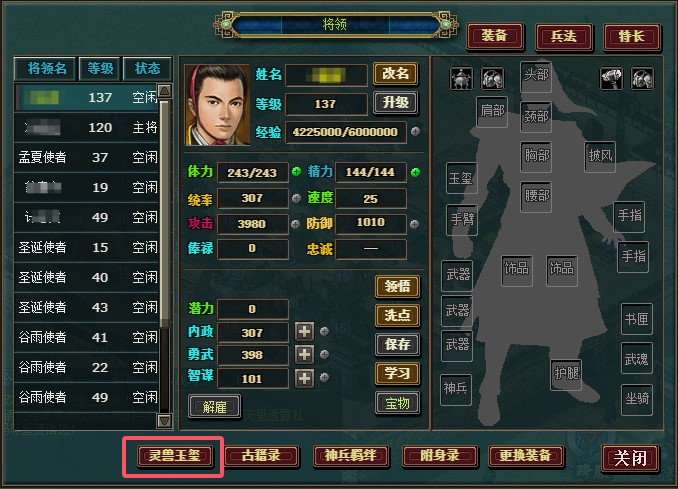Screen dimensions: 678x489
Task: Select the 玉玺 jade seal slot
Action: pos(461,178)
